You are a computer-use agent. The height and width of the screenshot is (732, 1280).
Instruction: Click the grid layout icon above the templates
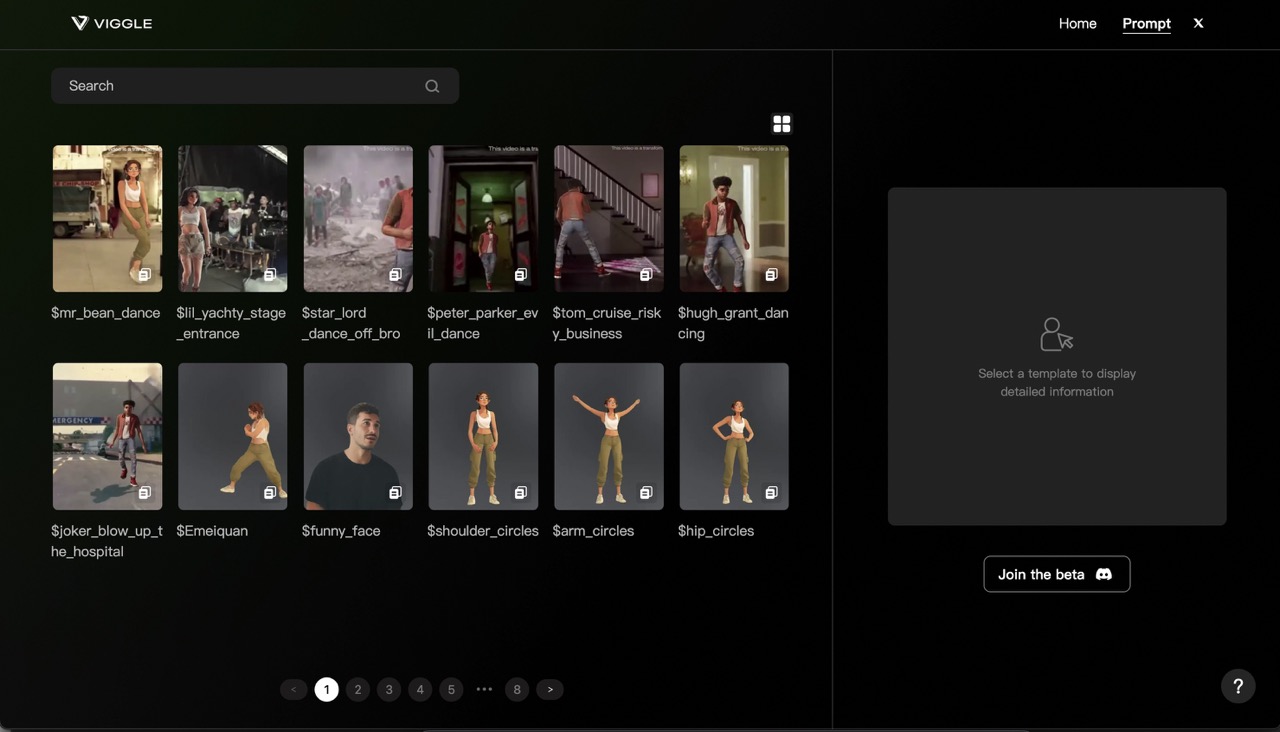781,123
